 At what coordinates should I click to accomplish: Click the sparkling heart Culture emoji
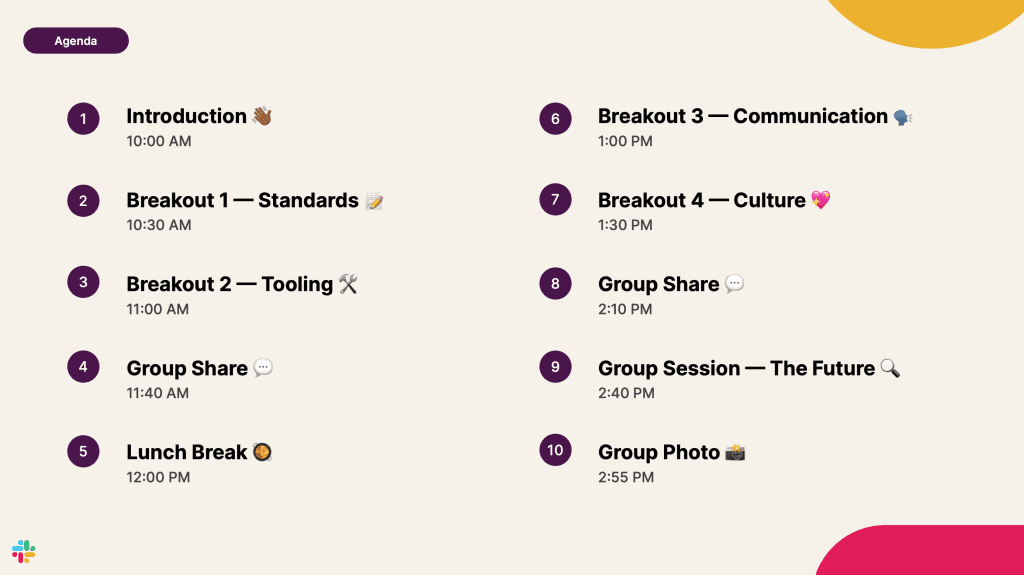821,200
